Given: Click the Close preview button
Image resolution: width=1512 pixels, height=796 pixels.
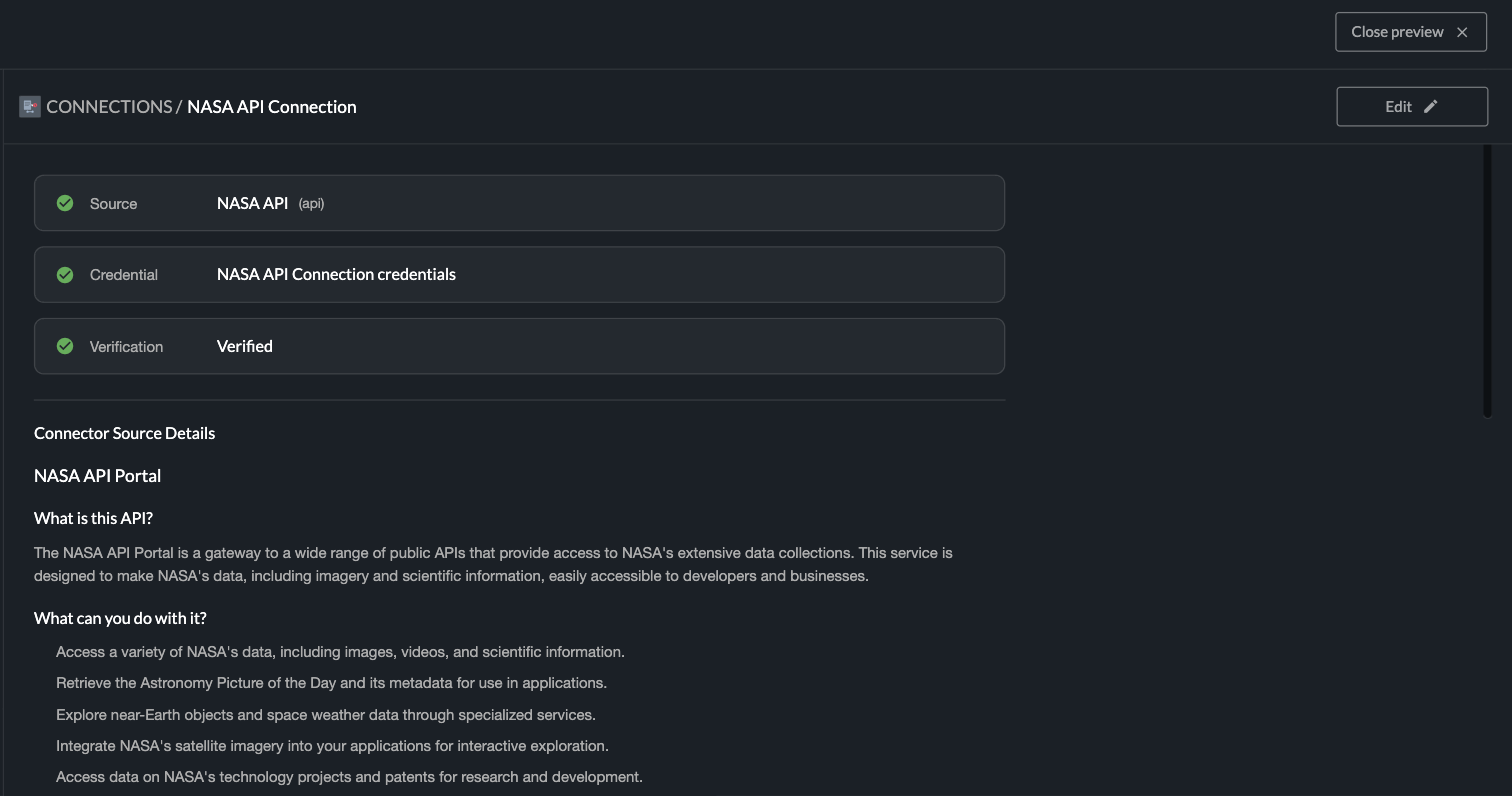Looking at the screenshot, I should click(1411, 32).
